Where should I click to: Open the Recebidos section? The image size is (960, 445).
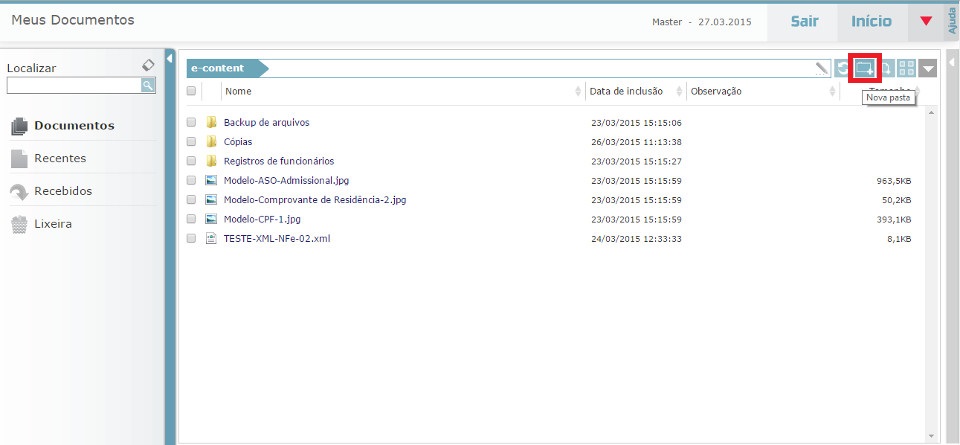(x=63, y=191)
